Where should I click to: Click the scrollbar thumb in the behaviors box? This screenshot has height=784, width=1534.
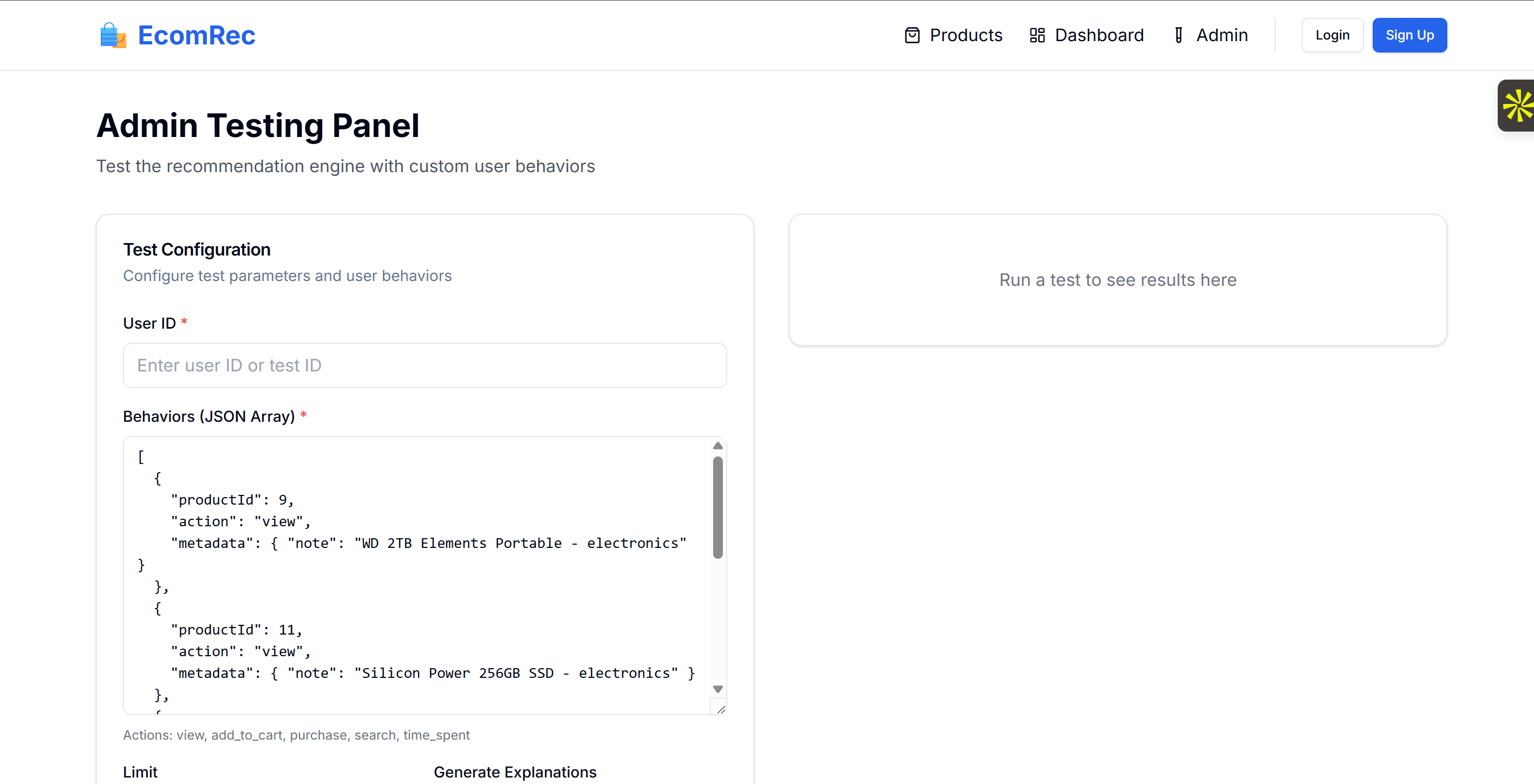click(x=717, y=506)
